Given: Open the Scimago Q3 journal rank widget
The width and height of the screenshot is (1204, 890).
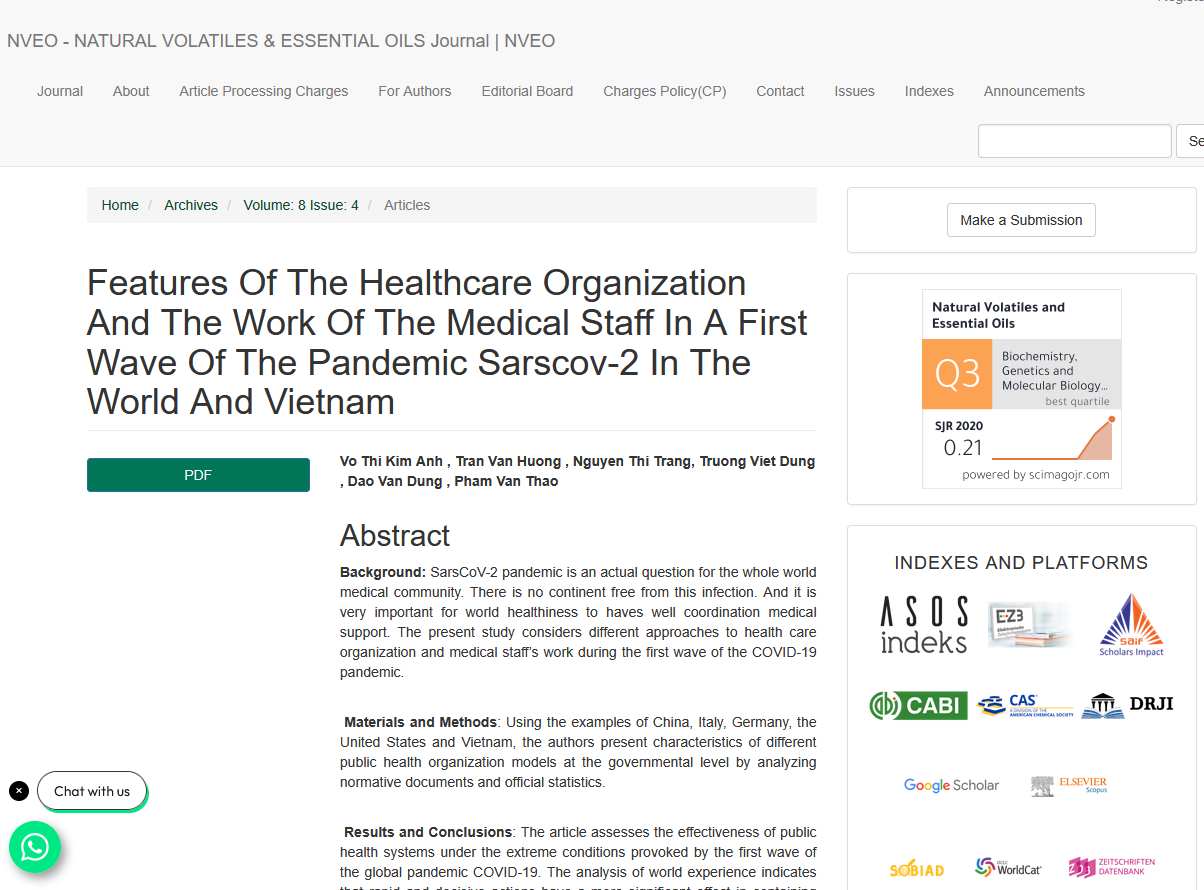Looking at the screenshot, I should pos(1021,389).
